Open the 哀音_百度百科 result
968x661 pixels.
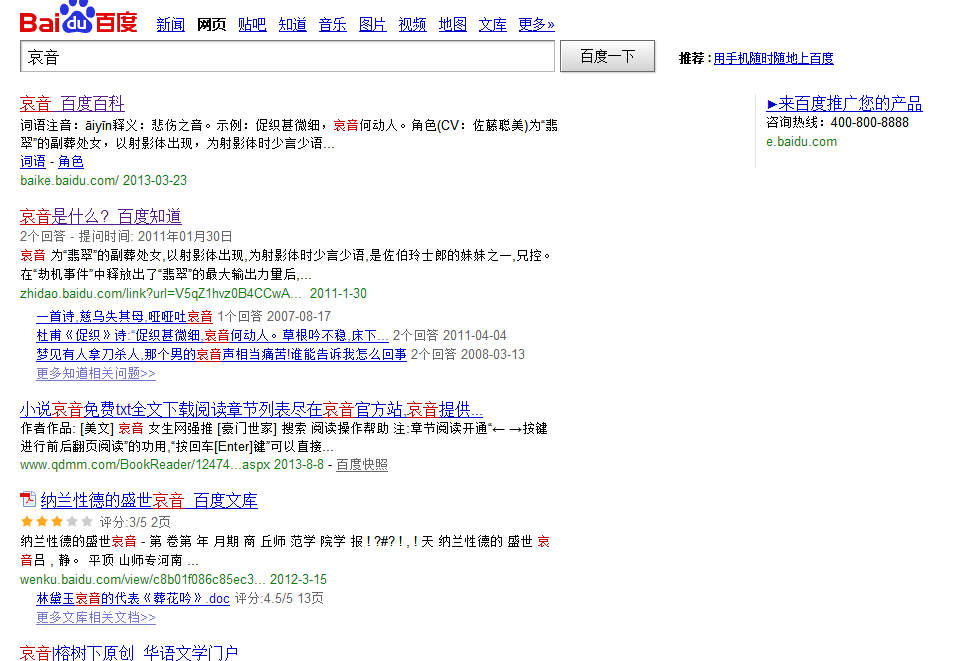(x=72, y=104)
